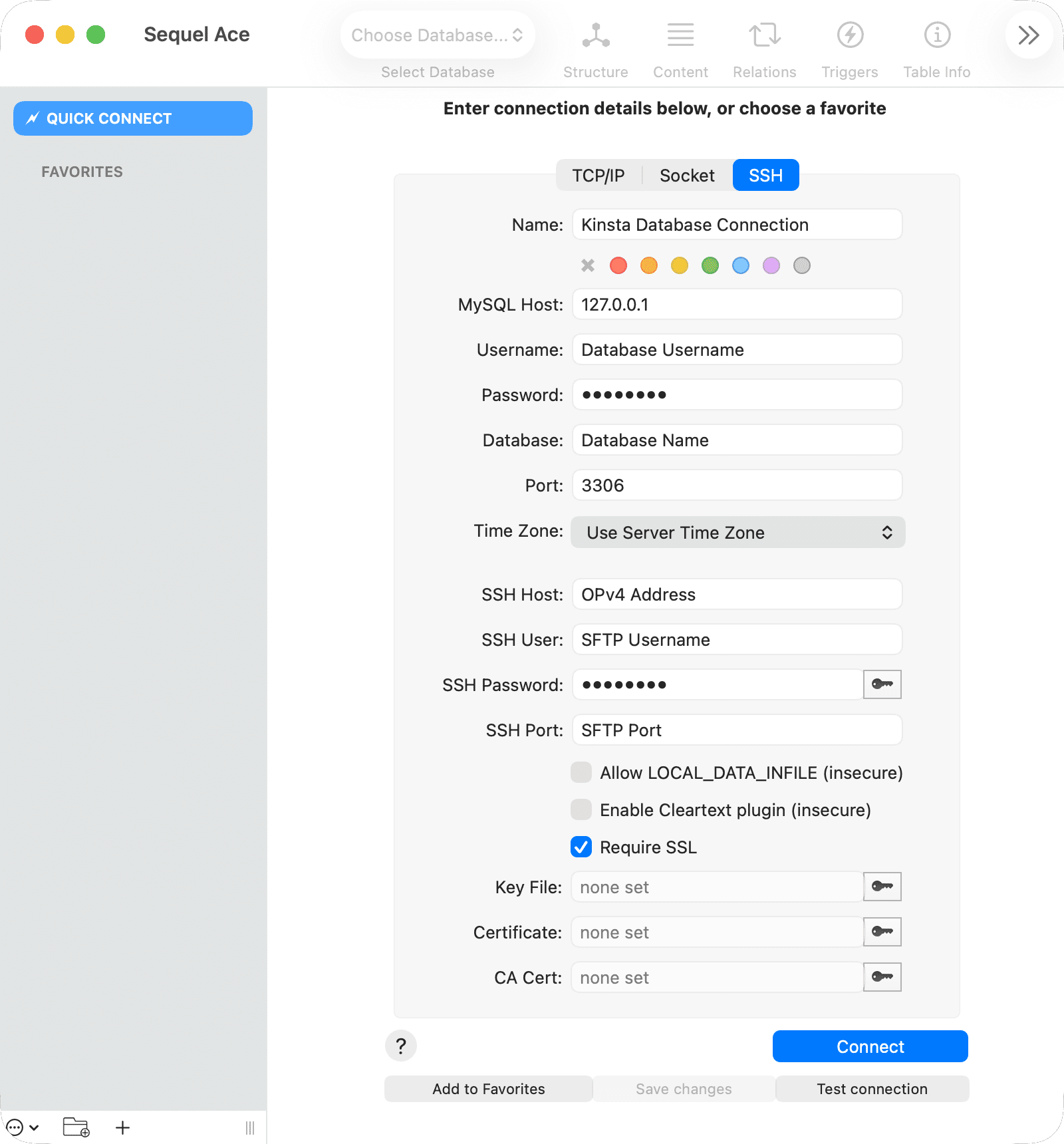The image size is (1064, 1144).
Task: Open the Choose Database dropdown
Action: [438, 35]
